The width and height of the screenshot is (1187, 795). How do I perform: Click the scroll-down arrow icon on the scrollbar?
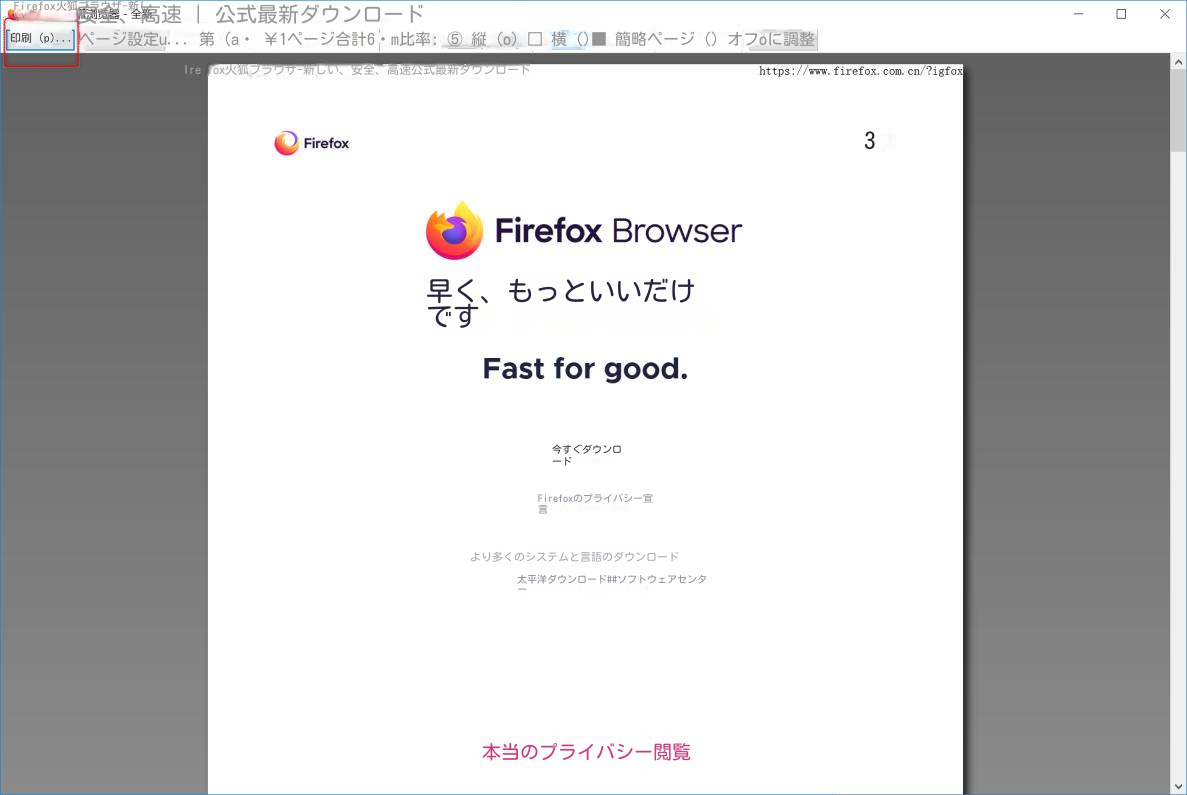tap(1177, 787)
